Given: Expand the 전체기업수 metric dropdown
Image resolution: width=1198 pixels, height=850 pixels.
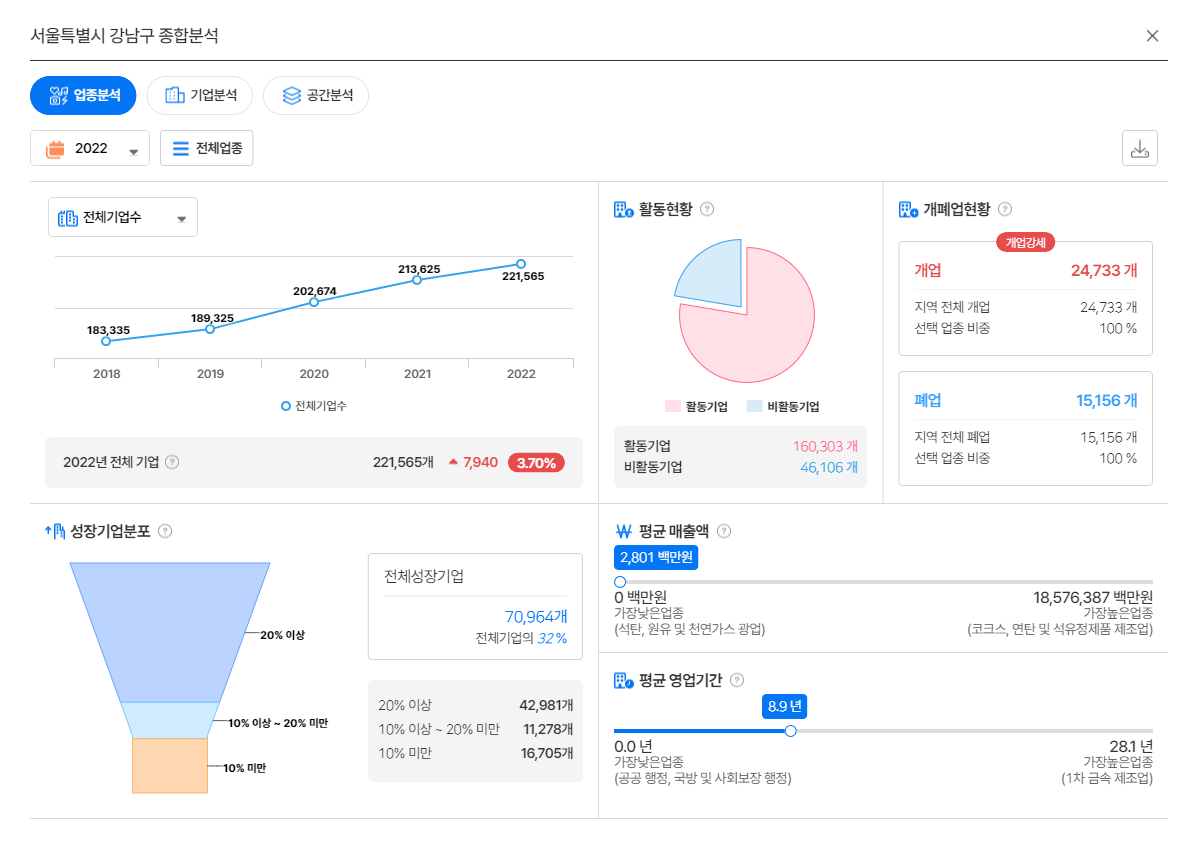Looking at the screenshot, I should click(x=123, y=218).
